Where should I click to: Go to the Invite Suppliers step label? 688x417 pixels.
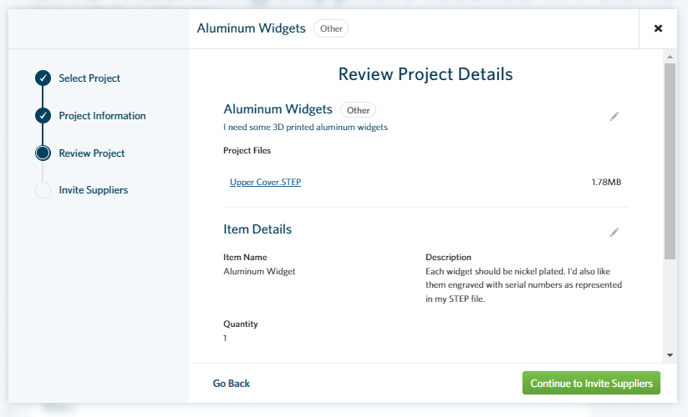tap(93, 190)
